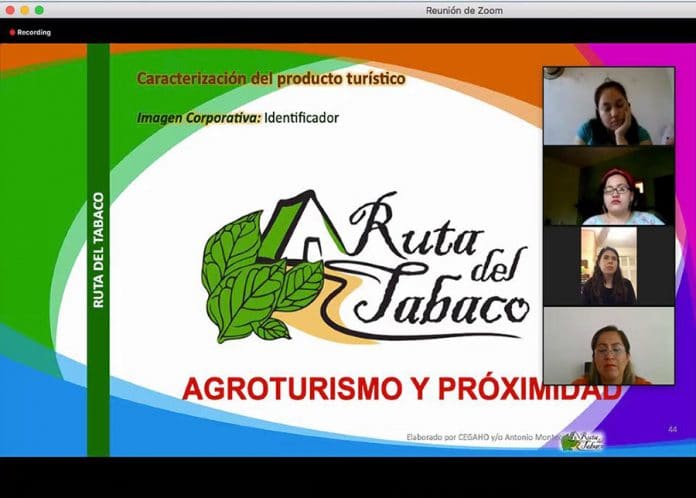Click the vertical 'RUTA DEL TABACO' sidebar text
Viewport: 696px width, 498px height.
[x=98, y=250]
